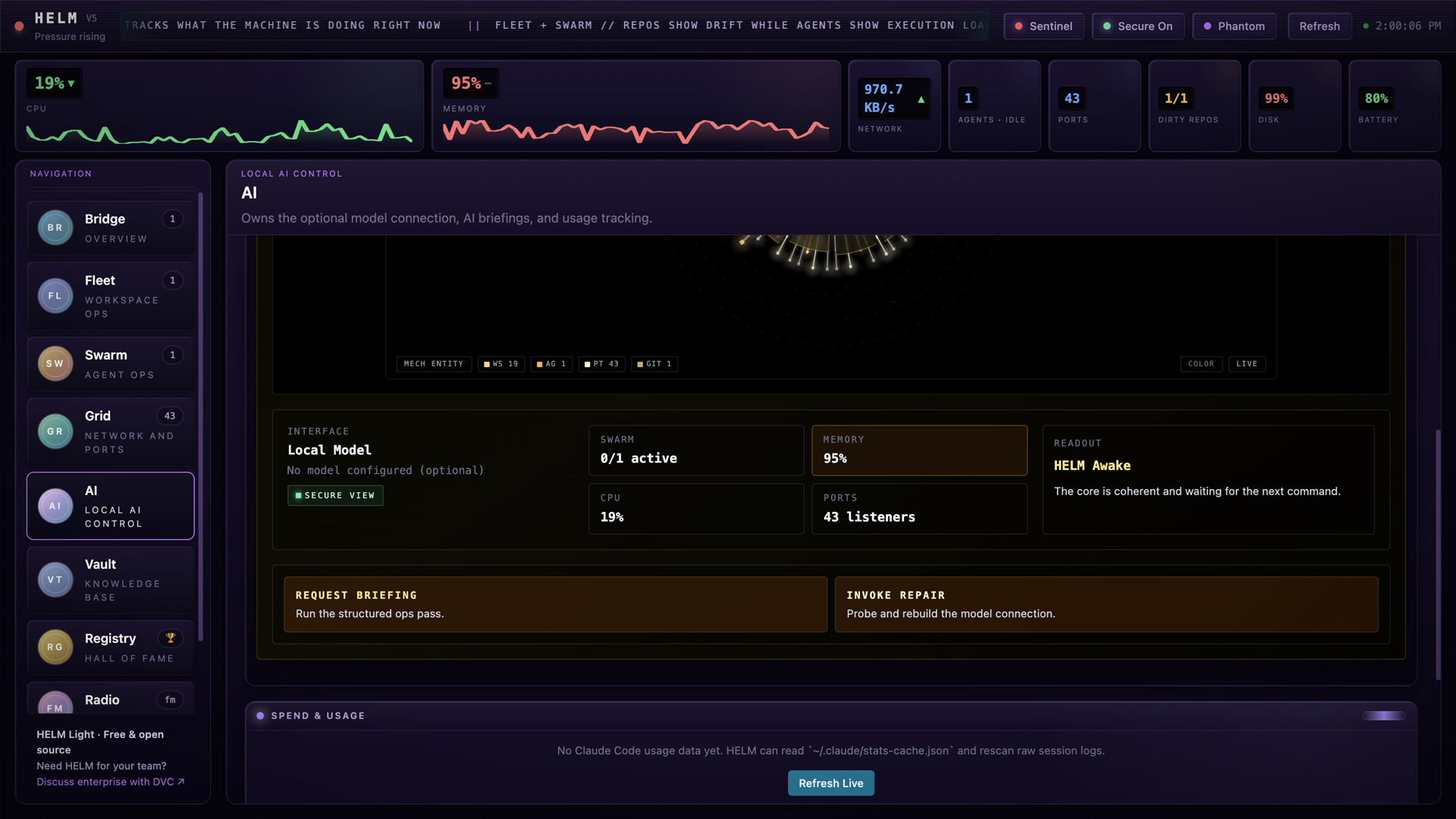The width and height of the screenshot is (1456, 819).
Task: Toggle the Sentinel mode
Action: (1043, 26)
